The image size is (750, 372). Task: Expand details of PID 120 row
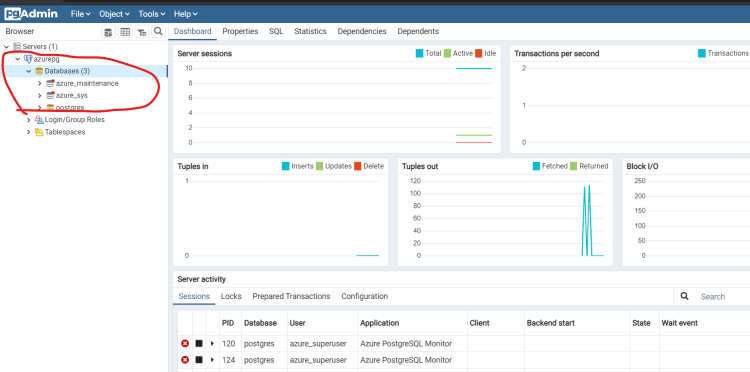point(212,344)
